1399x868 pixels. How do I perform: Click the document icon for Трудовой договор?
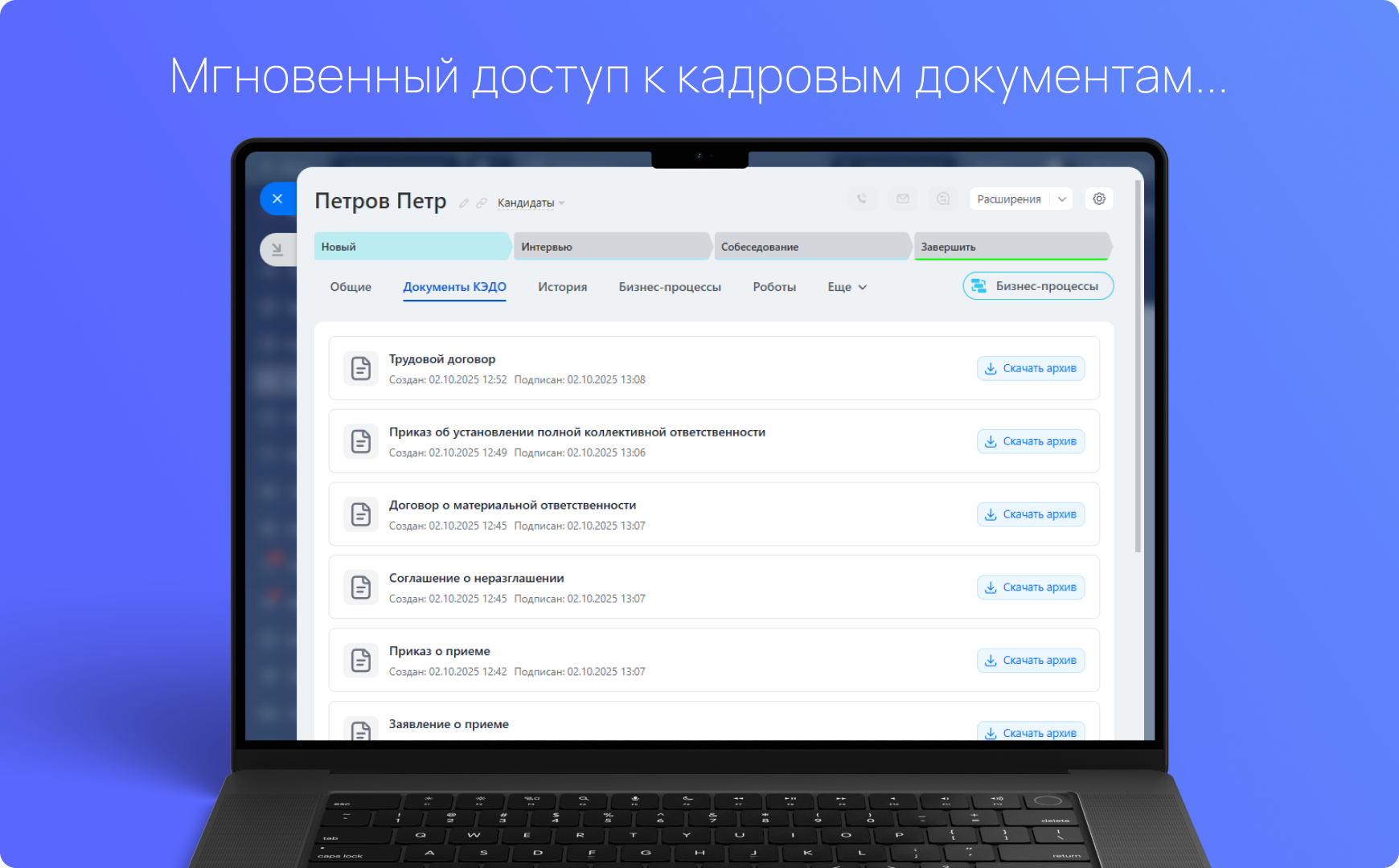[x=361, y=368]
